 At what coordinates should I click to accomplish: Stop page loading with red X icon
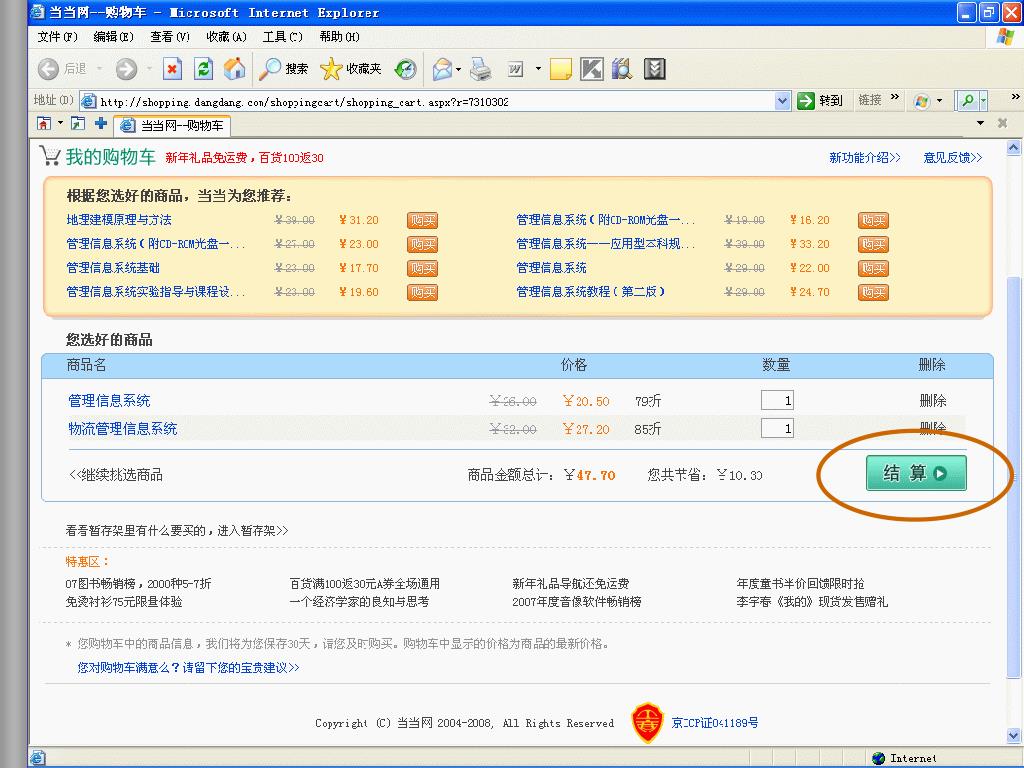click(x=172, y=69)
